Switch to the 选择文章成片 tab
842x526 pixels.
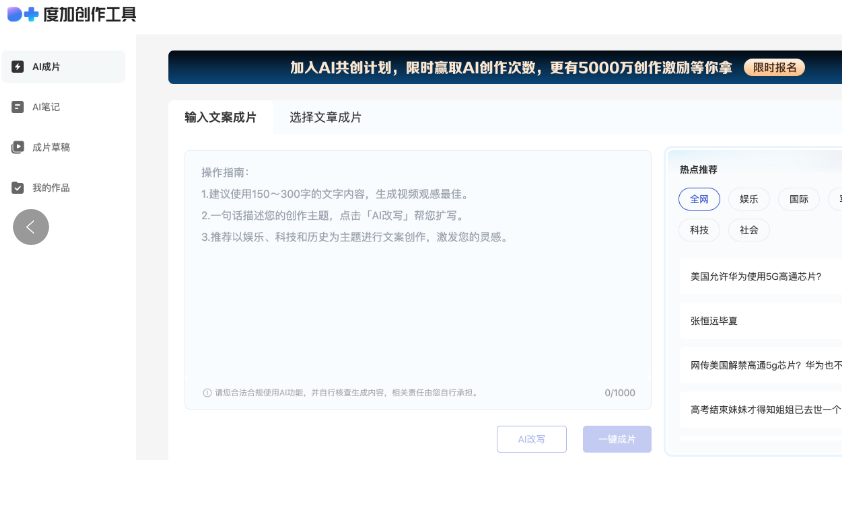click(325, 117)
